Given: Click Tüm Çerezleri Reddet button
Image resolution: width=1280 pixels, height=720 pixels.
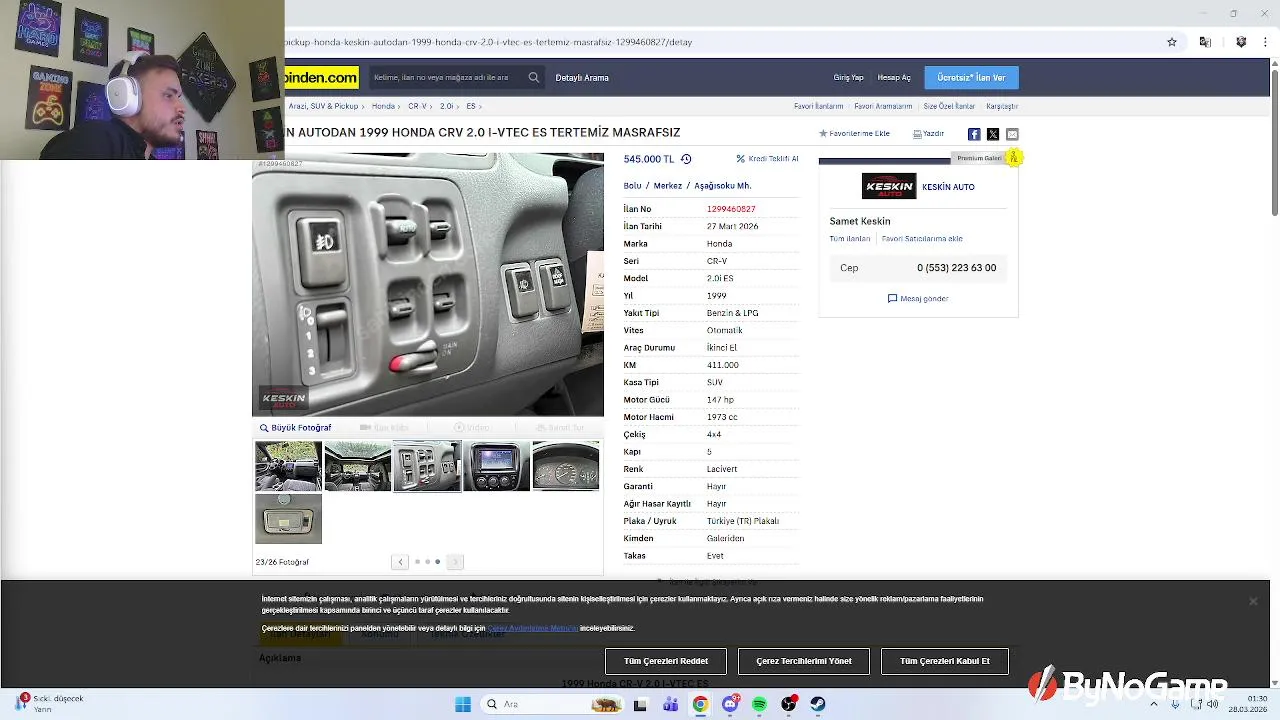Looking at the screenshot, I should pos(666,661).
